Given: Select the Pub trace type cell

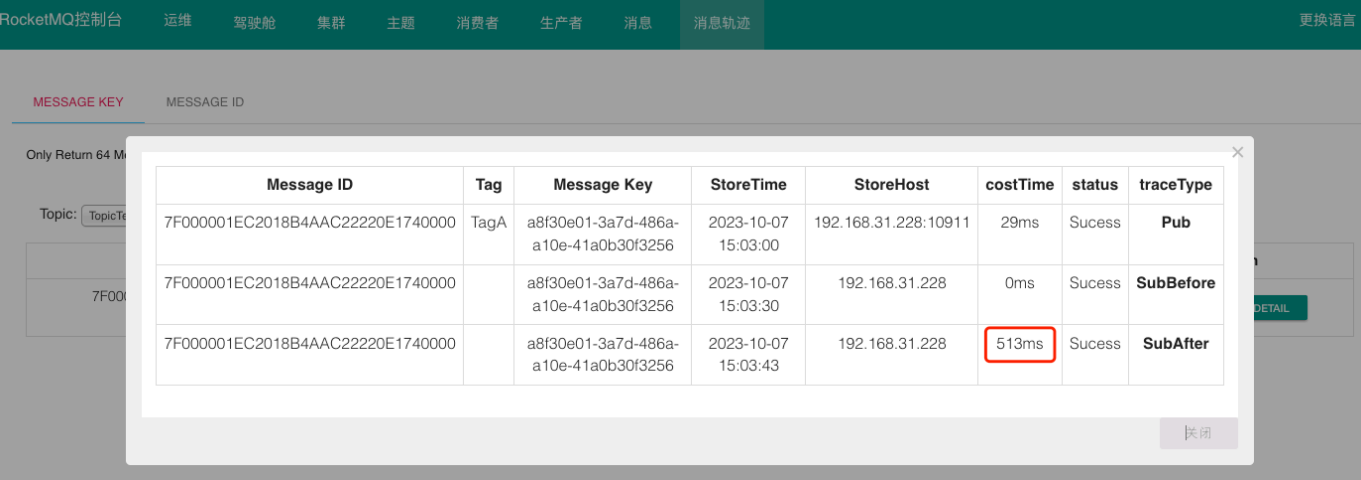Looking at the screenshot, I should click(x=1175, y=223).
